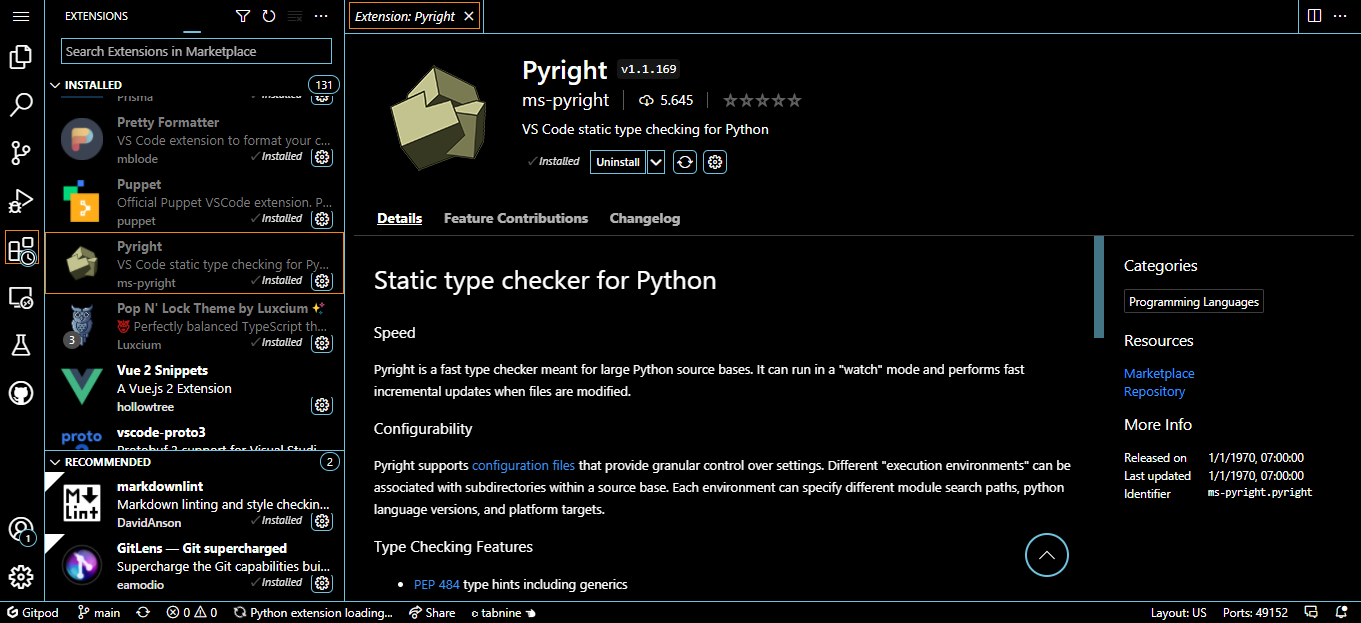Select Pop N' Lock Theme extension

195,325
